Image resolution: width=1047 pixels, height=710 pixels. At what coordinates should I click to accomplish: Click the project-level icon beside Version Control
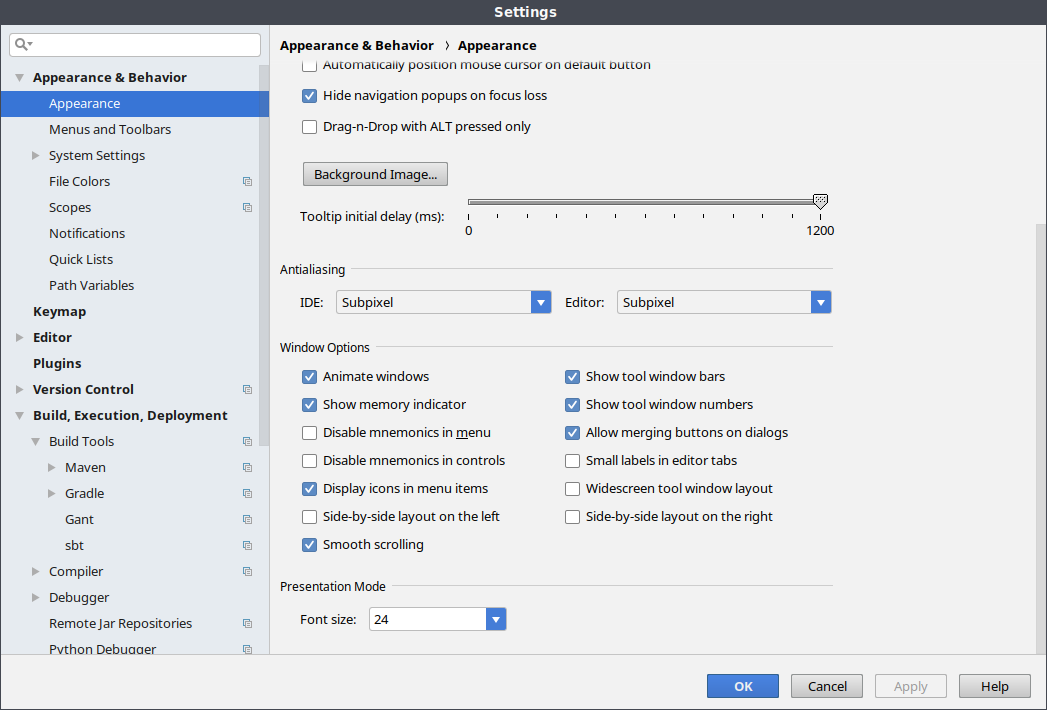[x=247, y=389]
